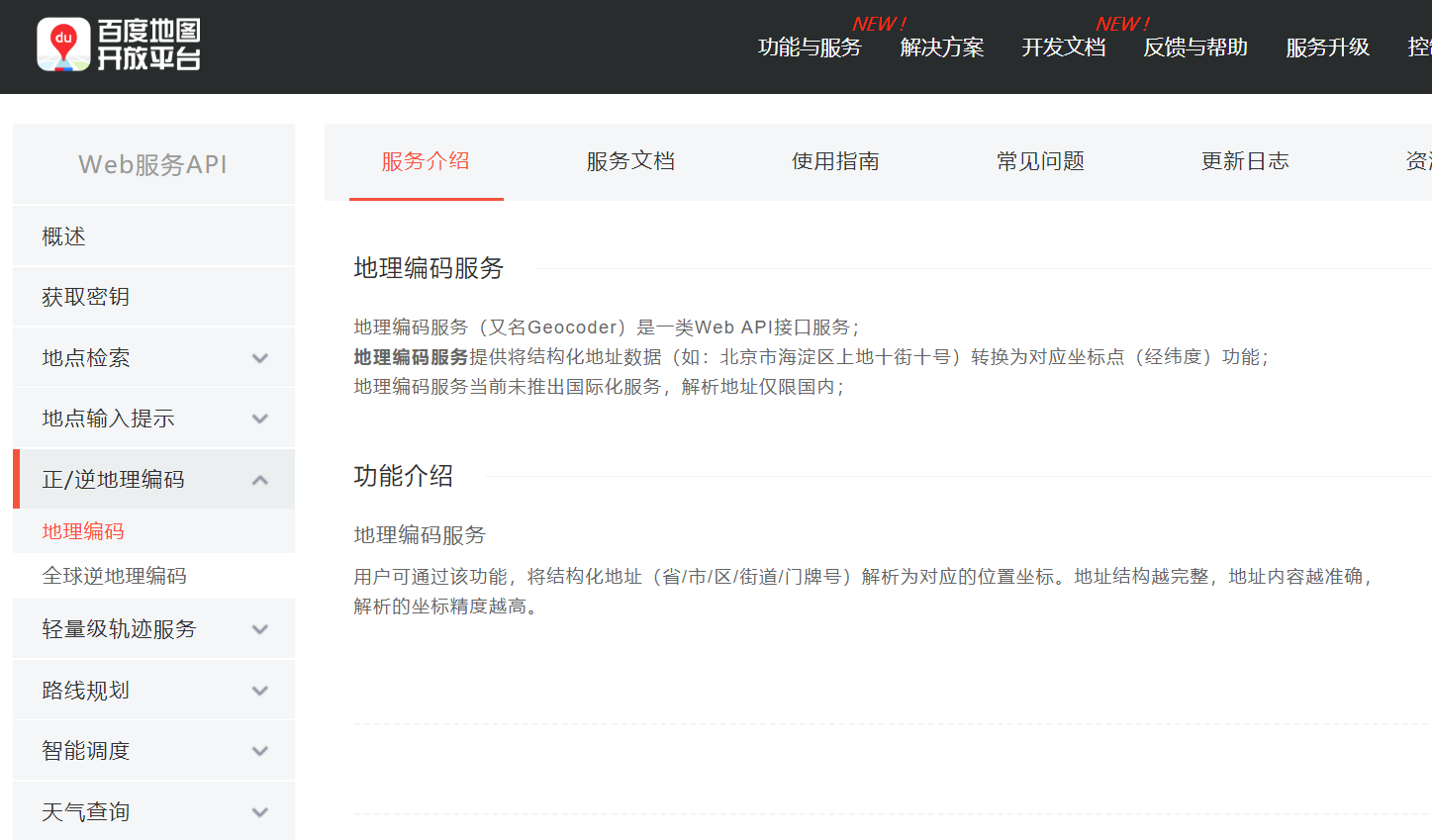Switch to the 使用指南 tab
1432x840 pixels.
[x=835, y=161]
